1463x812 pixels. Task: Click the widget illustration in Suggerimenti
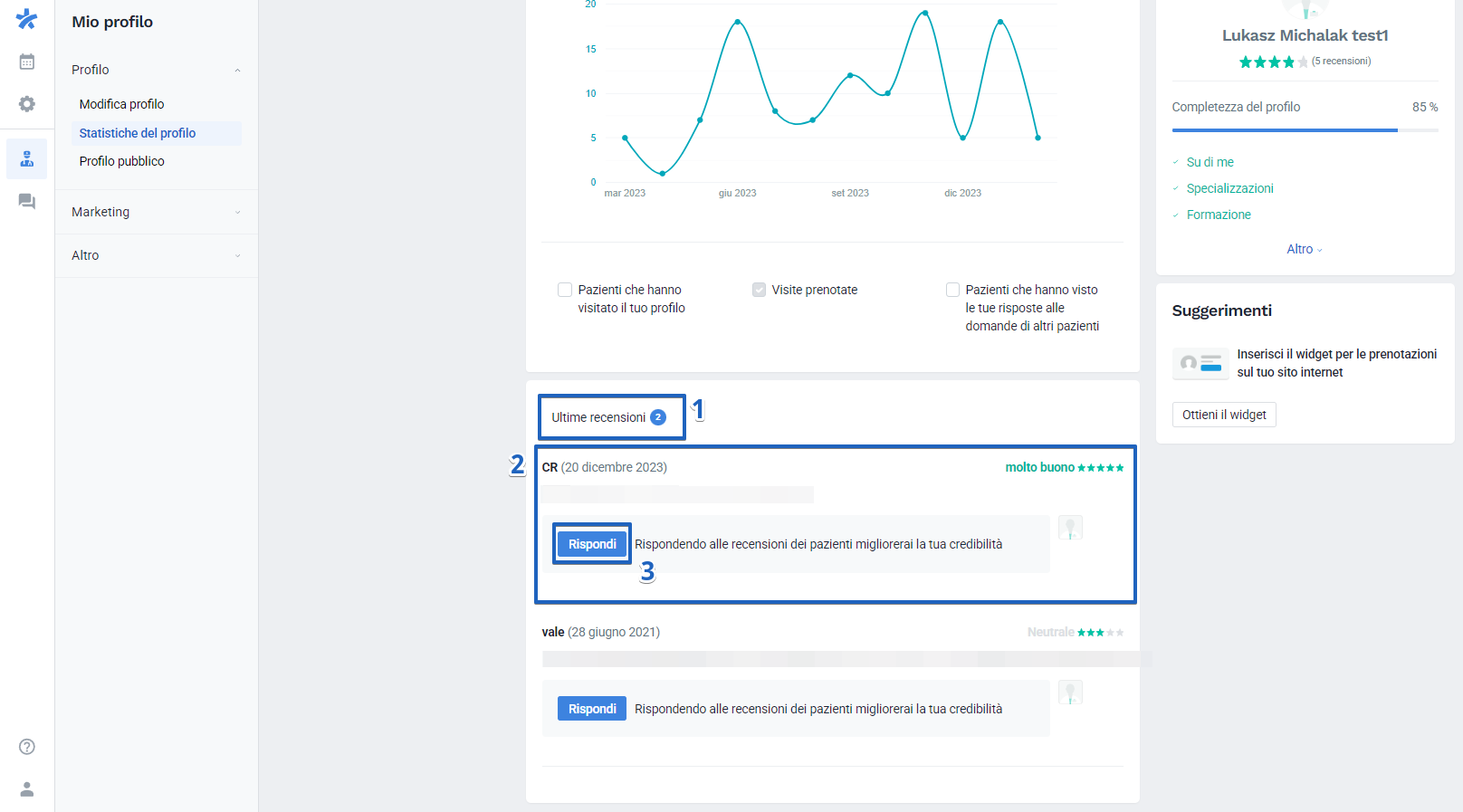[1200, 363]
